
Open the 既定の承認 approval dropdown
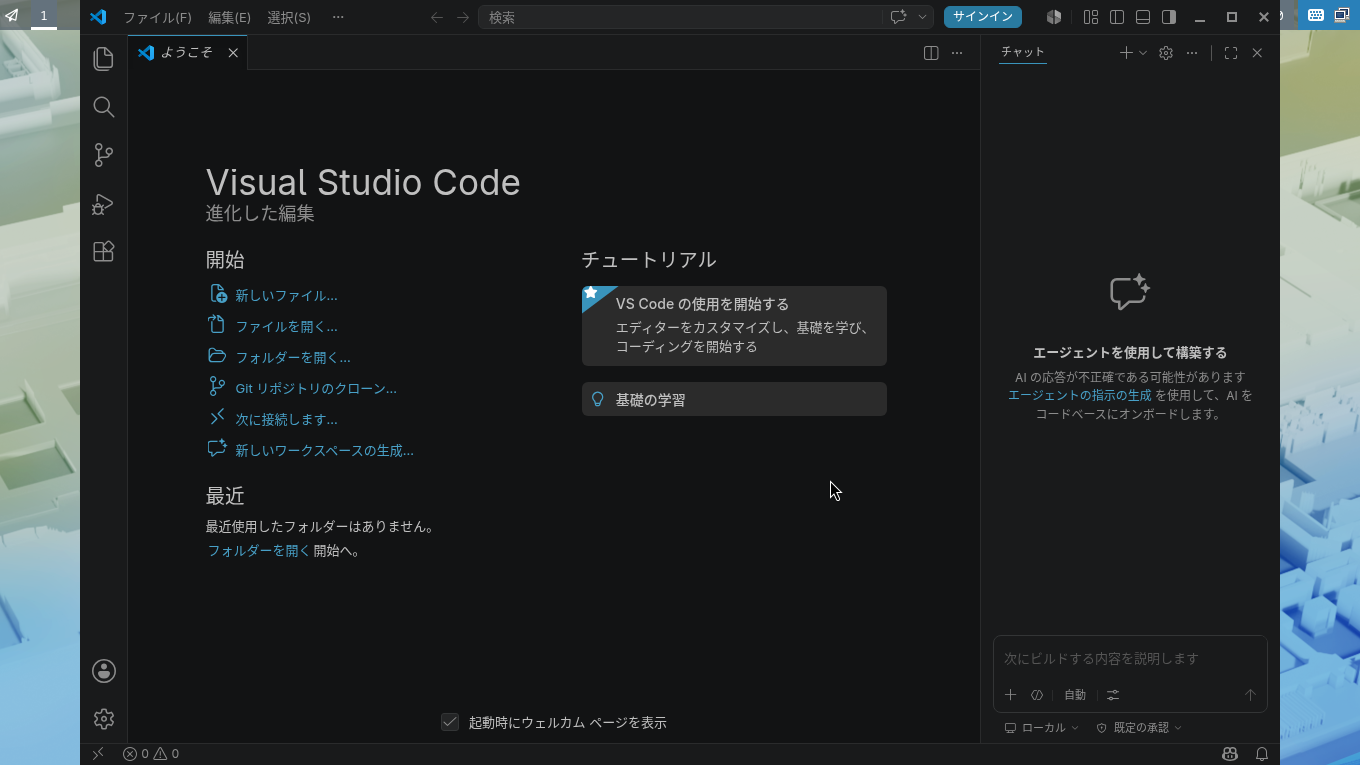click(1139, 728)
